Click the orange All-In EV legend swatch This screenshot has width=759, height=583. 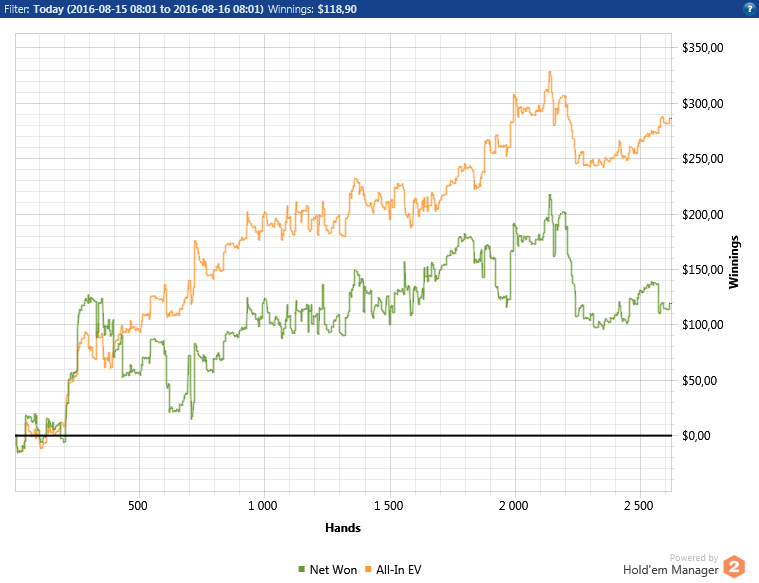tap(368, 569)
